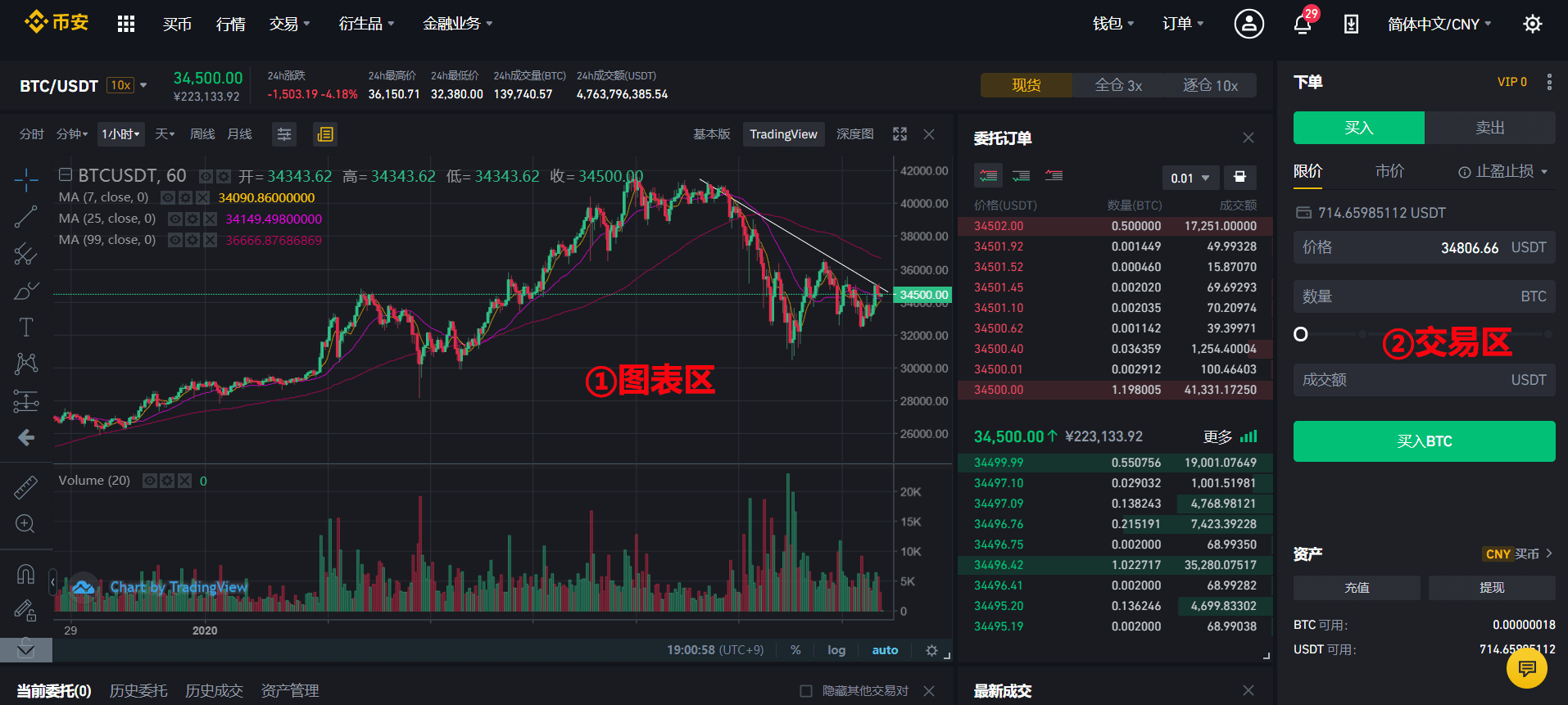Image resolution: width=1568 pixels, height=705 pixels.
Task: Select the brush drawing tool
Action: click(x=26, y=291)
